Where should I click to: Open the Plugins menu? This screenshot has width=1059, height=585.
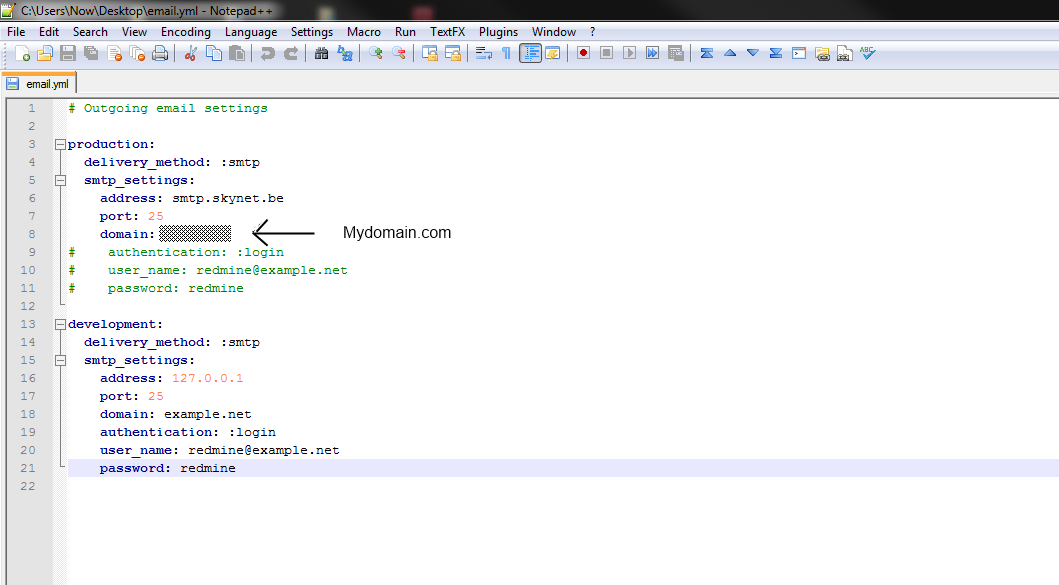[498, 31]
